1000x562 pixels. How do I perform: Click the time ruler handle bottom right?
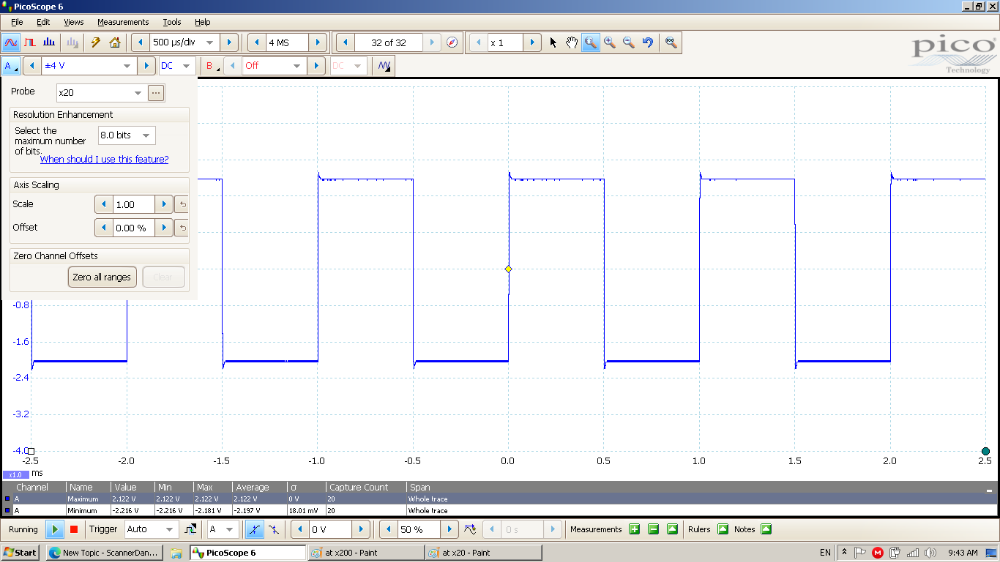coord(985,451)
